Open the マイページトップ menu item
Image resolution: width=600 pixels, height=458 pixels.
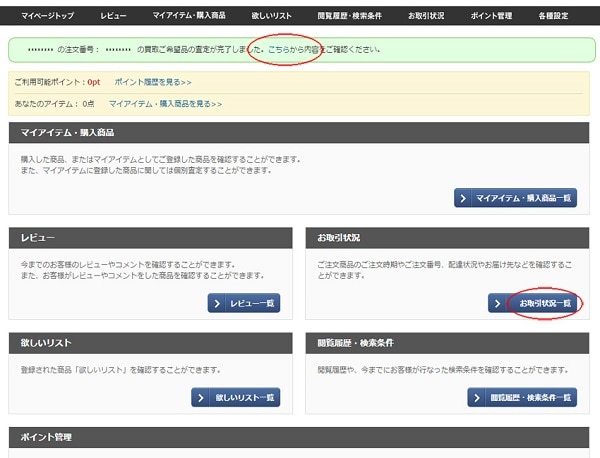coord(47,16)
